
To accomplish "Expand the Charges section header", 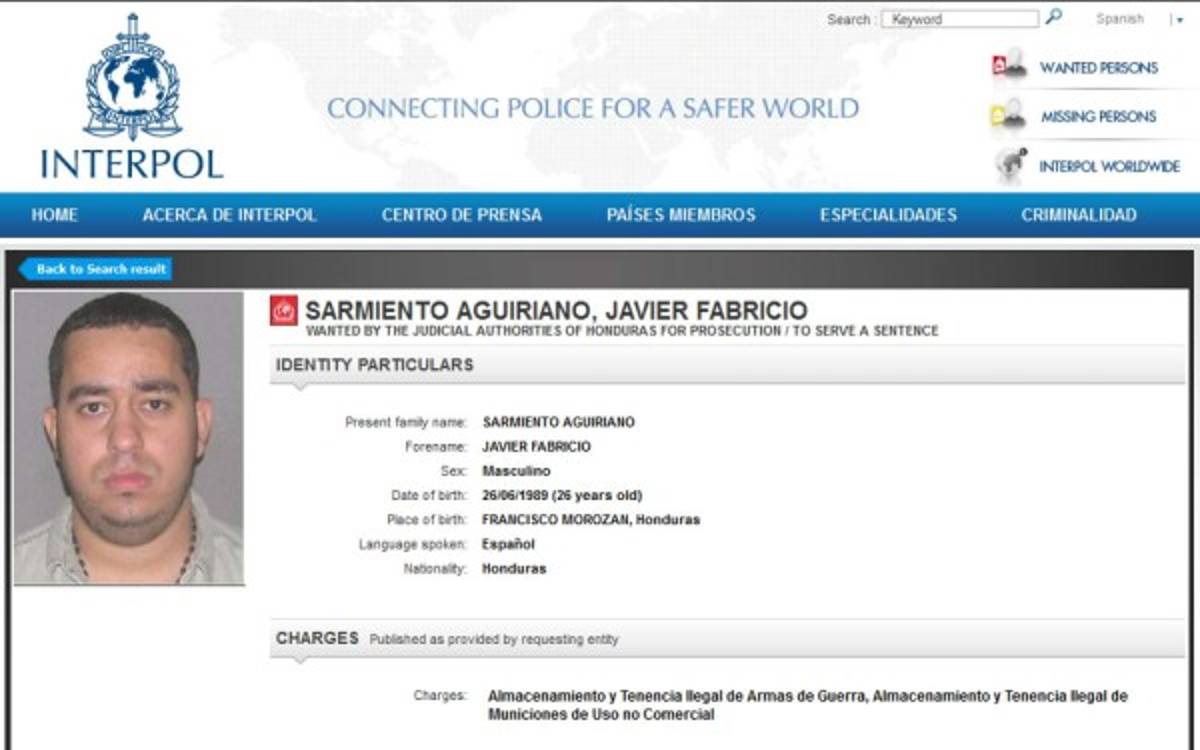I will click(726, 638).
